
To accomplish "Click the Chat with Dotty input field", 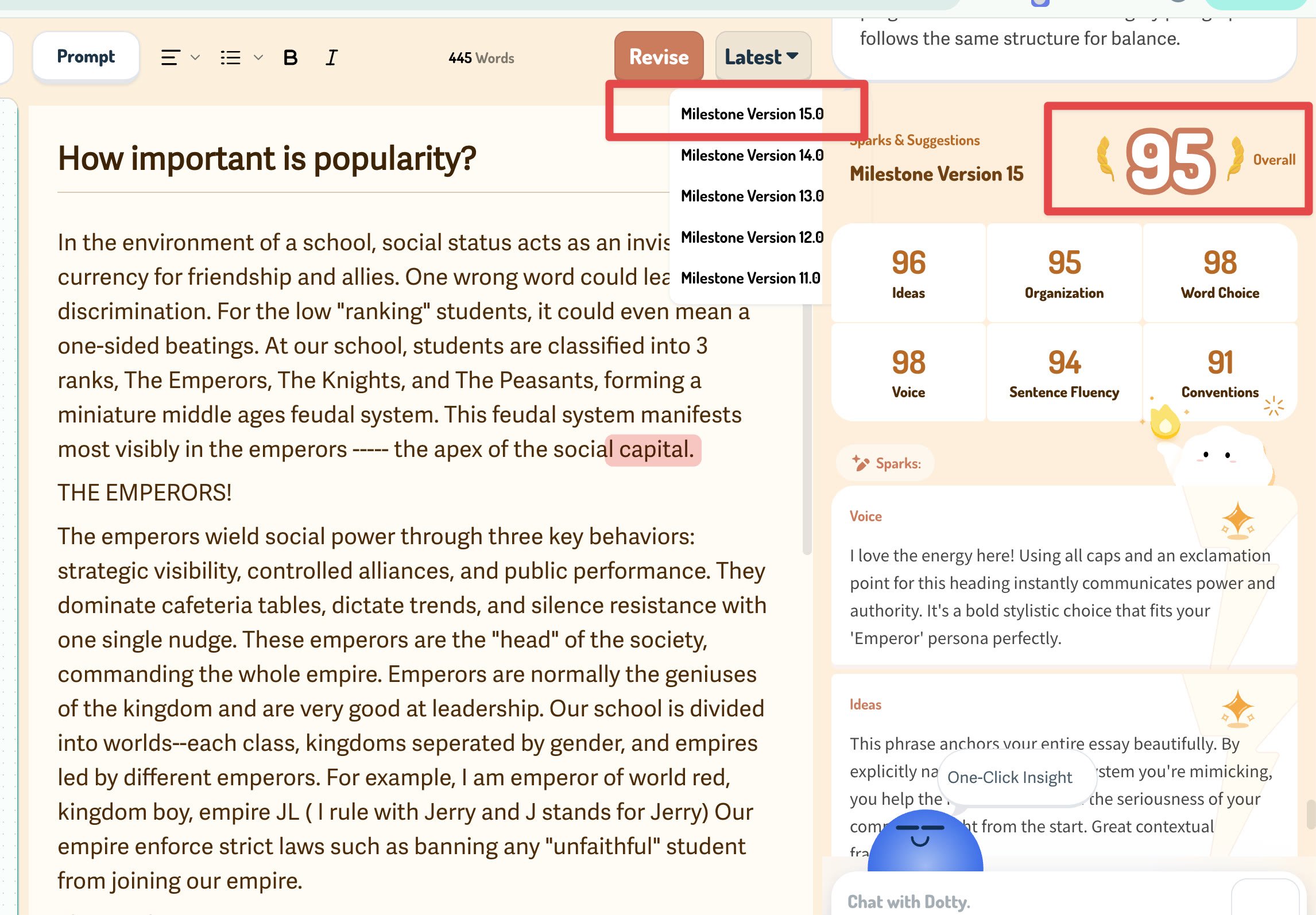I will click(1034, 902).
